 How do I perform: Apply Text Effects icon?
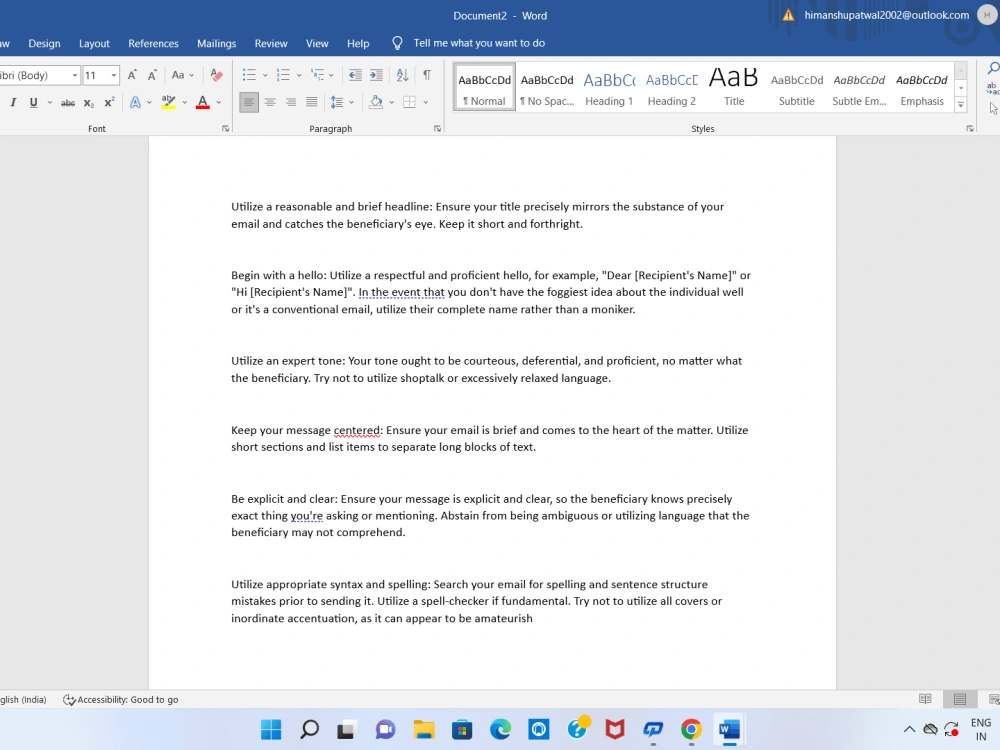pyautogui.click(x=135, y=102)
